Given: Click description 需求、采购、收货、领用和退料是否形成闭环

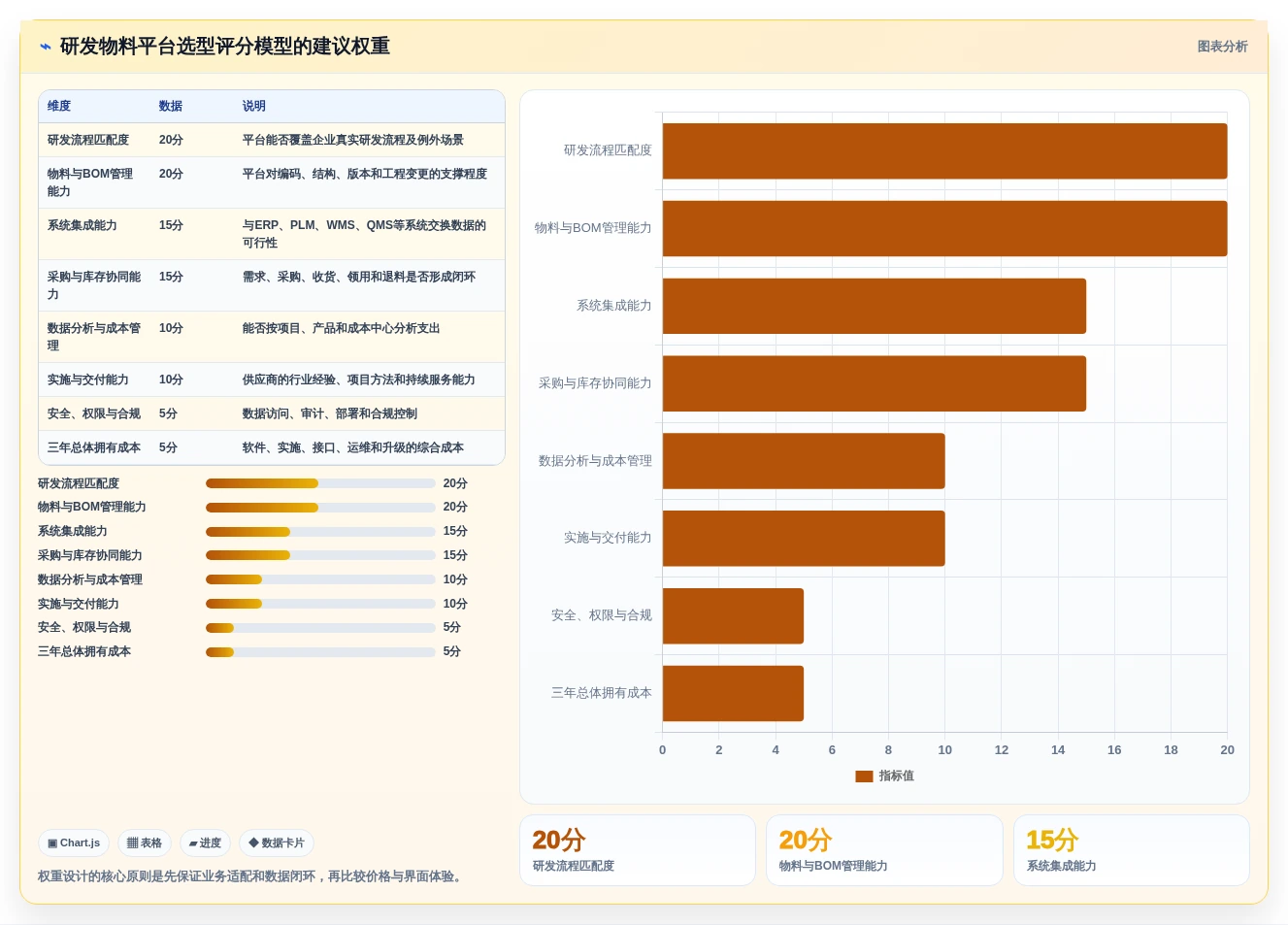Looking at the screenshot, I should [x=359, y=277].
